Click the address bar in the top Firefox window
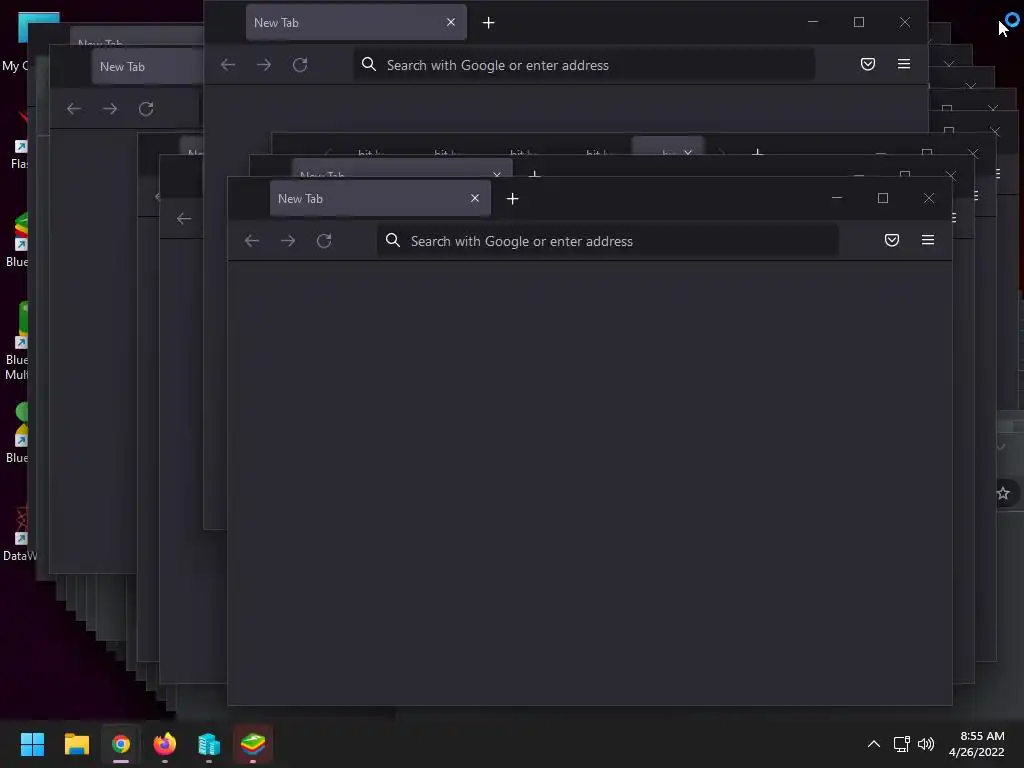Image resolution: width=1024 pixels, height=768 pixels. [584, 65]
